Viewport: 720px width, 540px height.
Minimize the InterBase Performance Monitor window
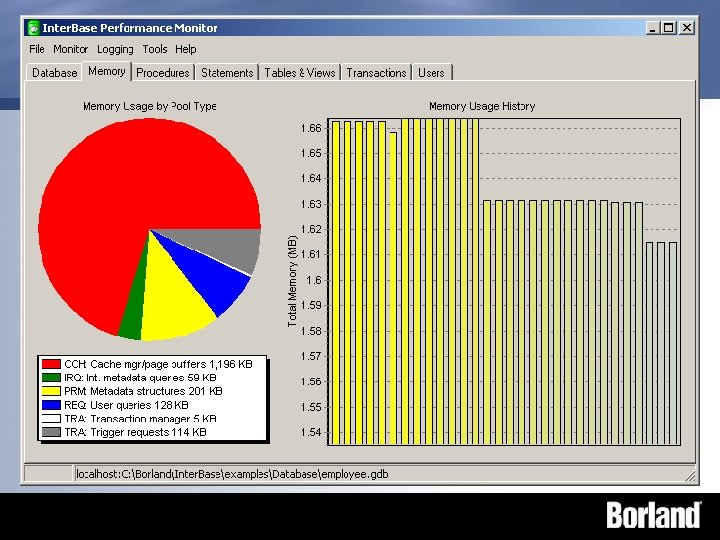tap(652, 28)
